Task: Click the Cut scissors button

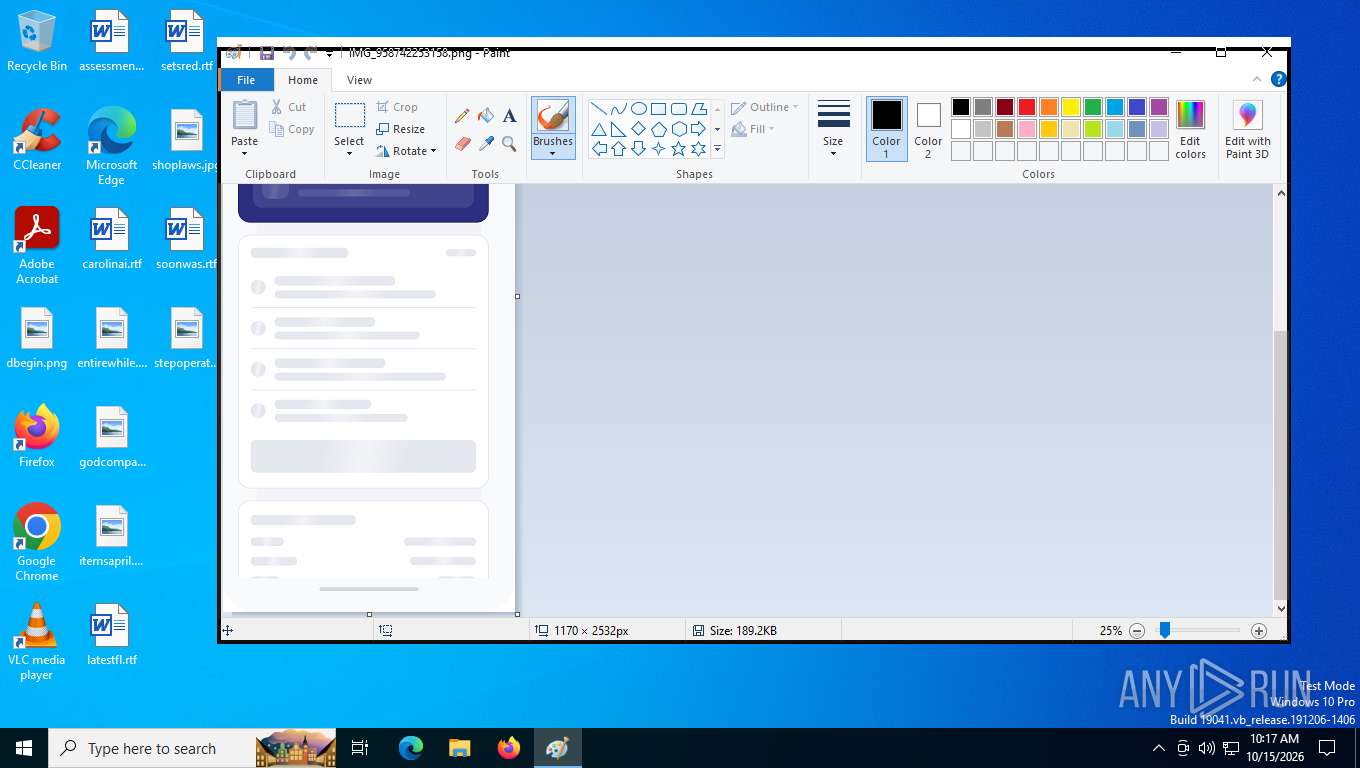Action: (289, 107)
